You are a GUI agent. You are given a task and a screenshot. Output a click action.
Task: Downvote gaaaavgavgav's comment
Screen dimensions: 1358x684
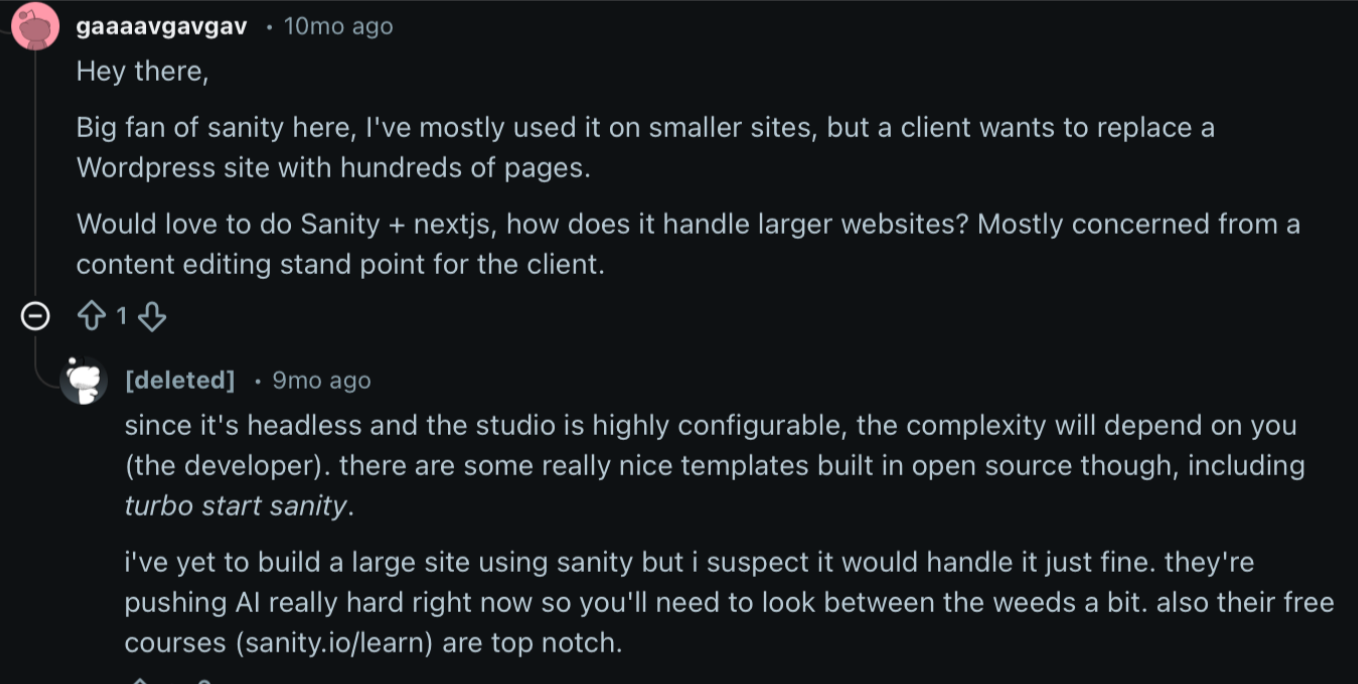click(x=151, y=317)
